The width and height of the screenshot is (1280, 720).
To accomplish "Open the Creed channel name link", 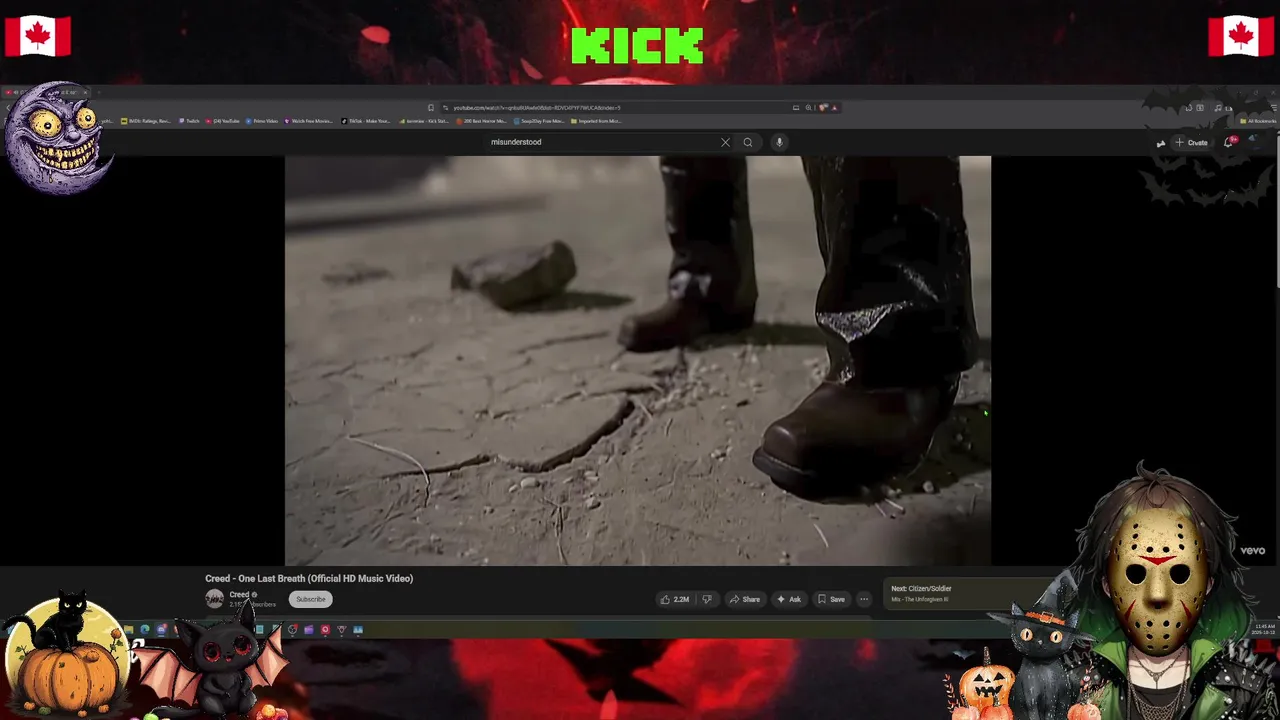I will point(239,594).
